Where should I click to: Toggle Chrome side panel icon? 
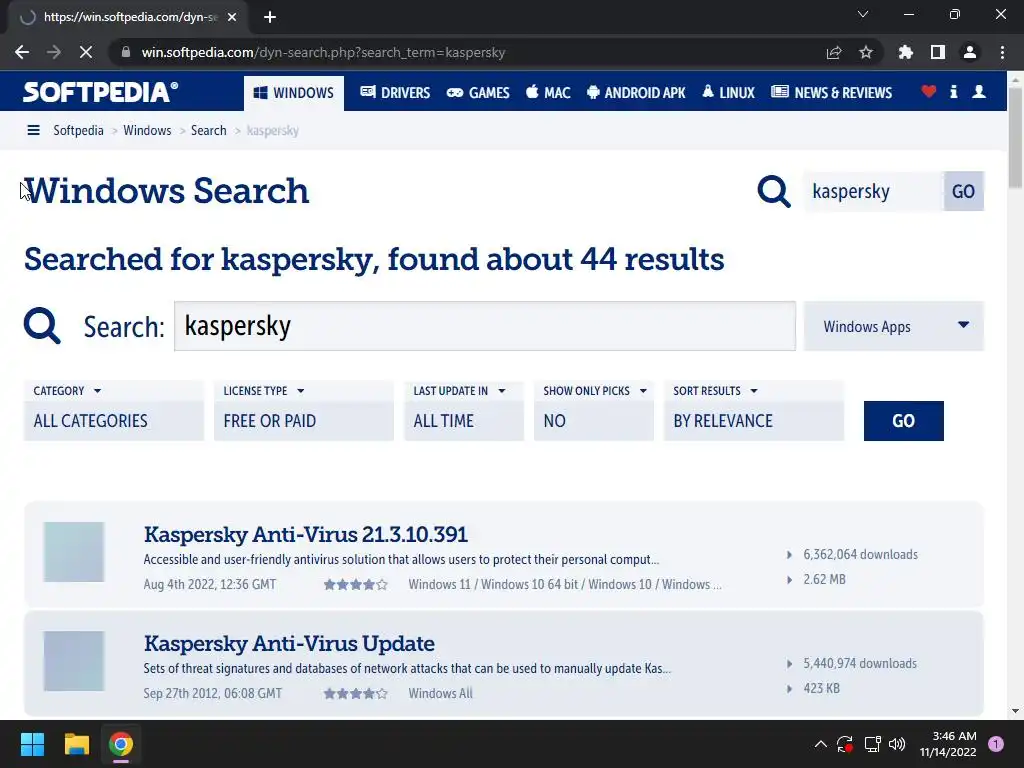click(x=938, y=52)
